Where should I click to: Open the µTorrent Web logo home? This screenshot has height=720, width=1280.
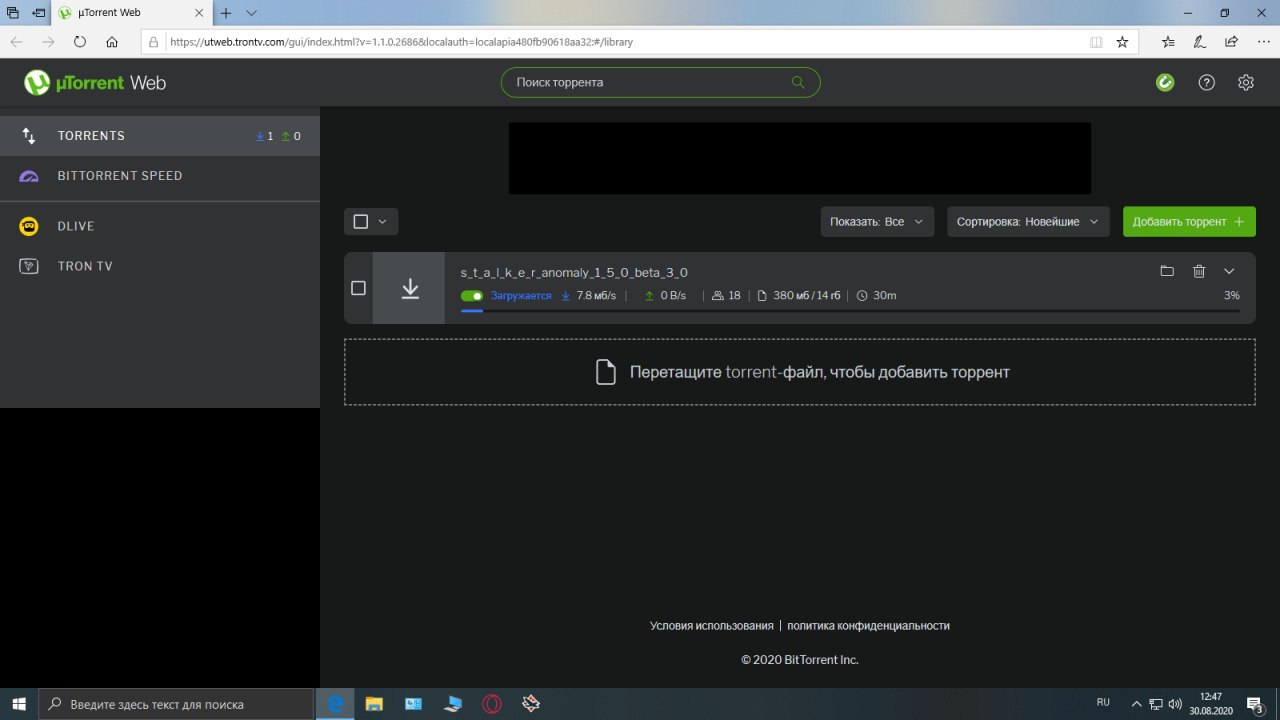(x=95, y=83)
